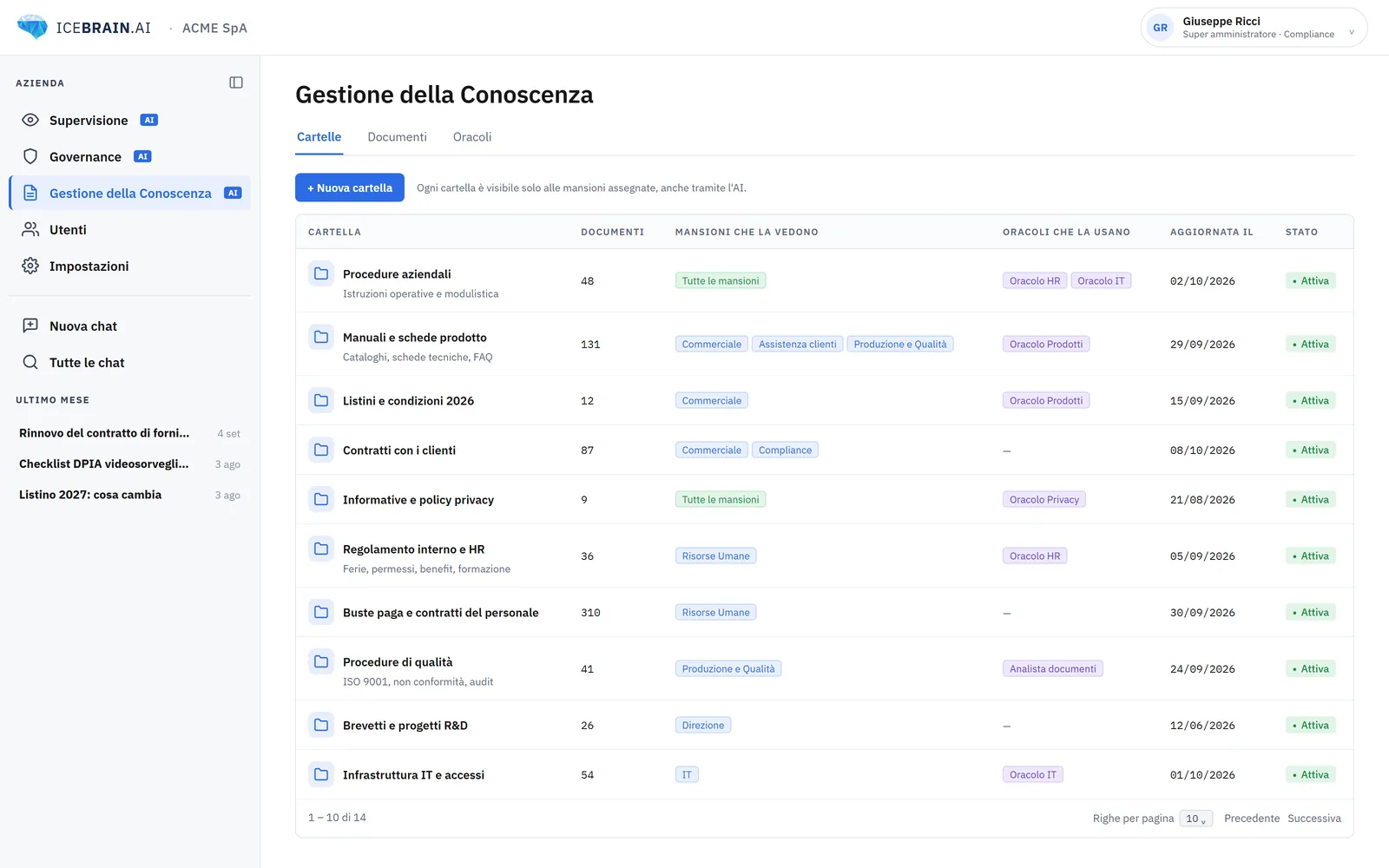
Task: Open chat Listino 2027: cosa cambia
Action: pos(130,495)
